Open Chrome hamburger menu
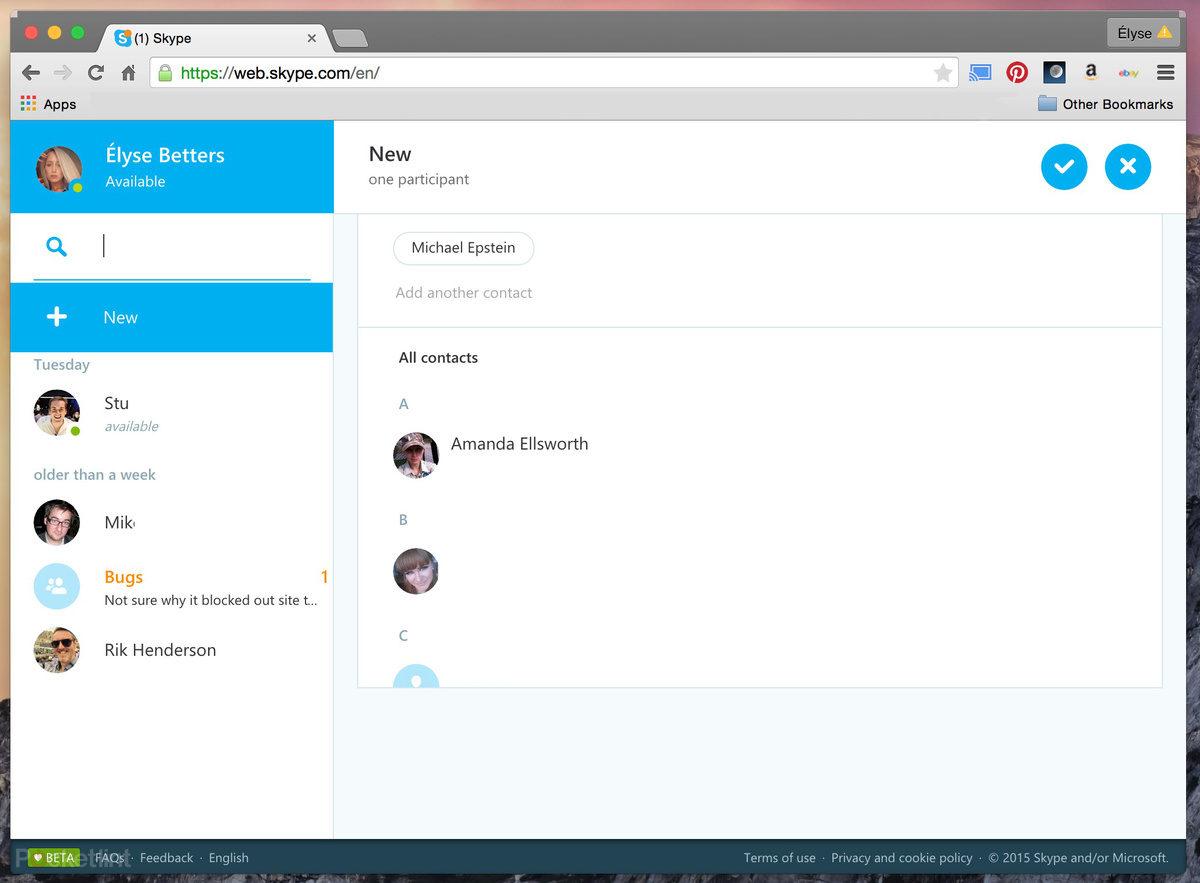 [1165, 72]
